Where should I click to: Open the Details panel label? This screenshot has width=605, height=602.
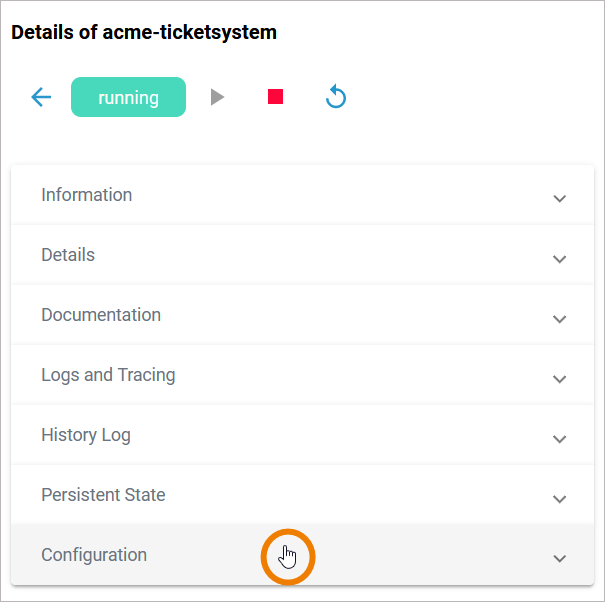click(x=68, y=255)
